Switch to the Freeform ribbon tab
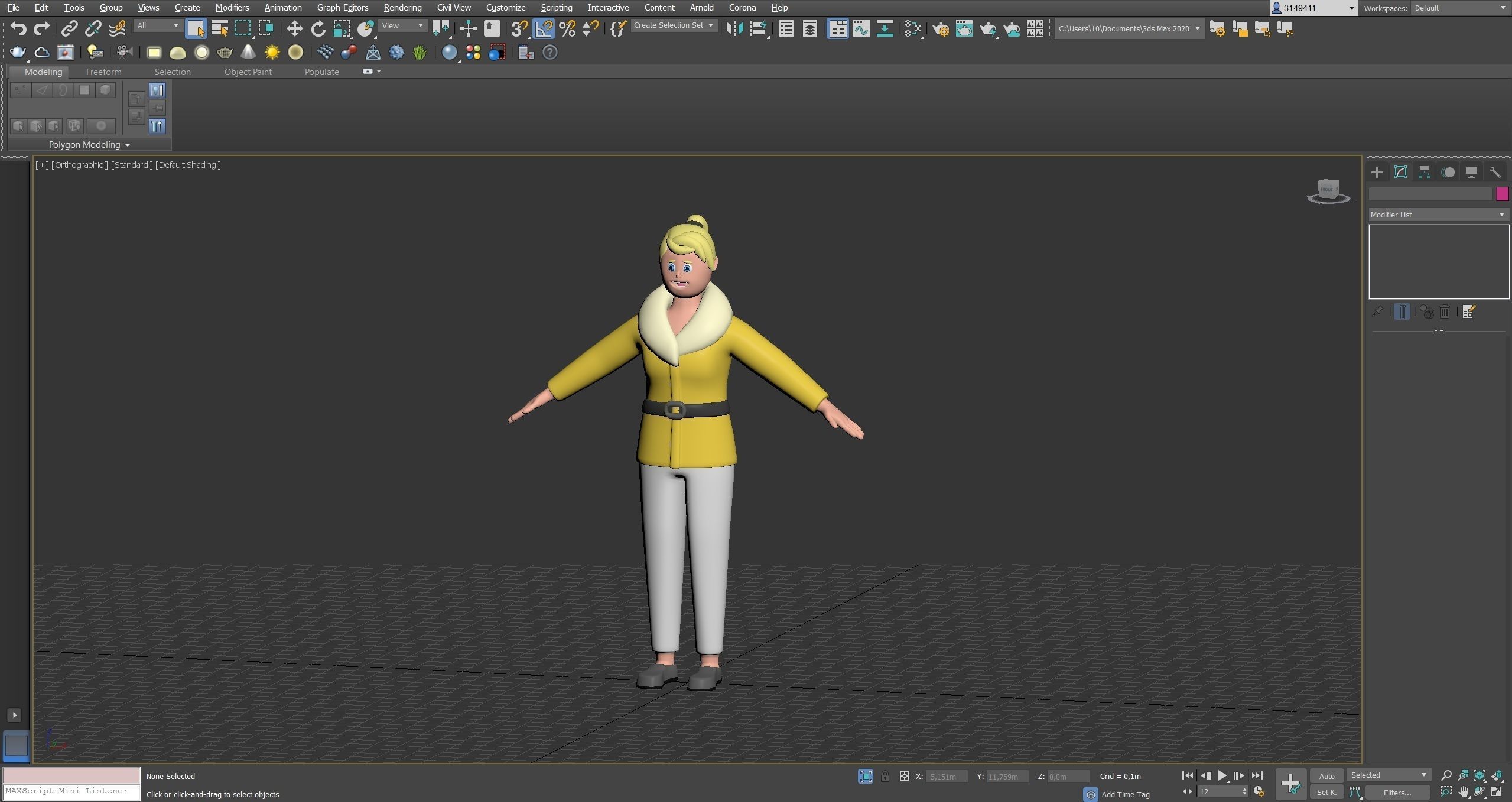 pyautogui.click(x=103, y=72)
